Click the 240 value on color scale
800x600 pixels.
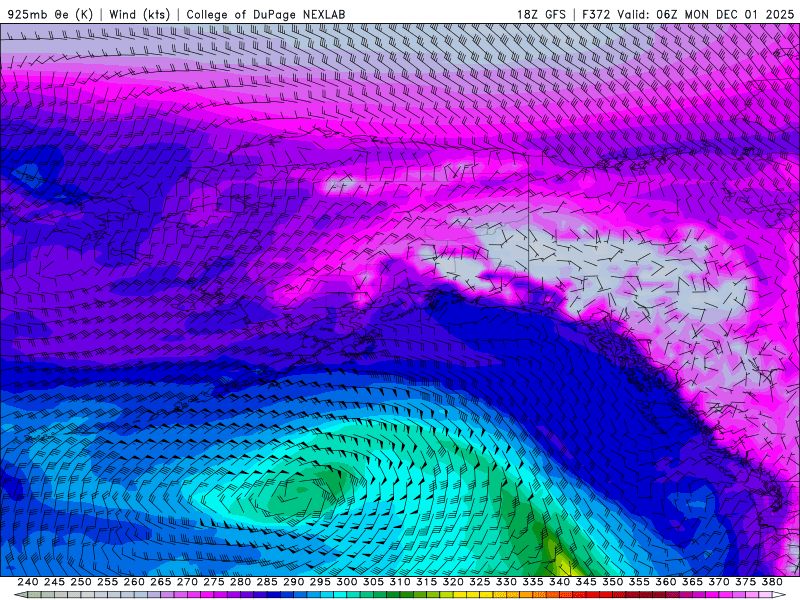(28, 582)
